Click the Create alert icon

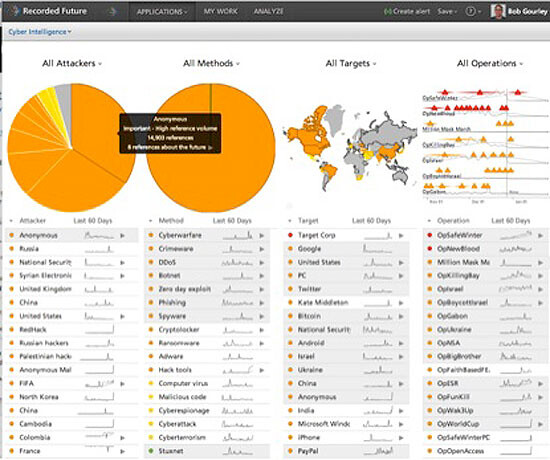tap(388, 12)
